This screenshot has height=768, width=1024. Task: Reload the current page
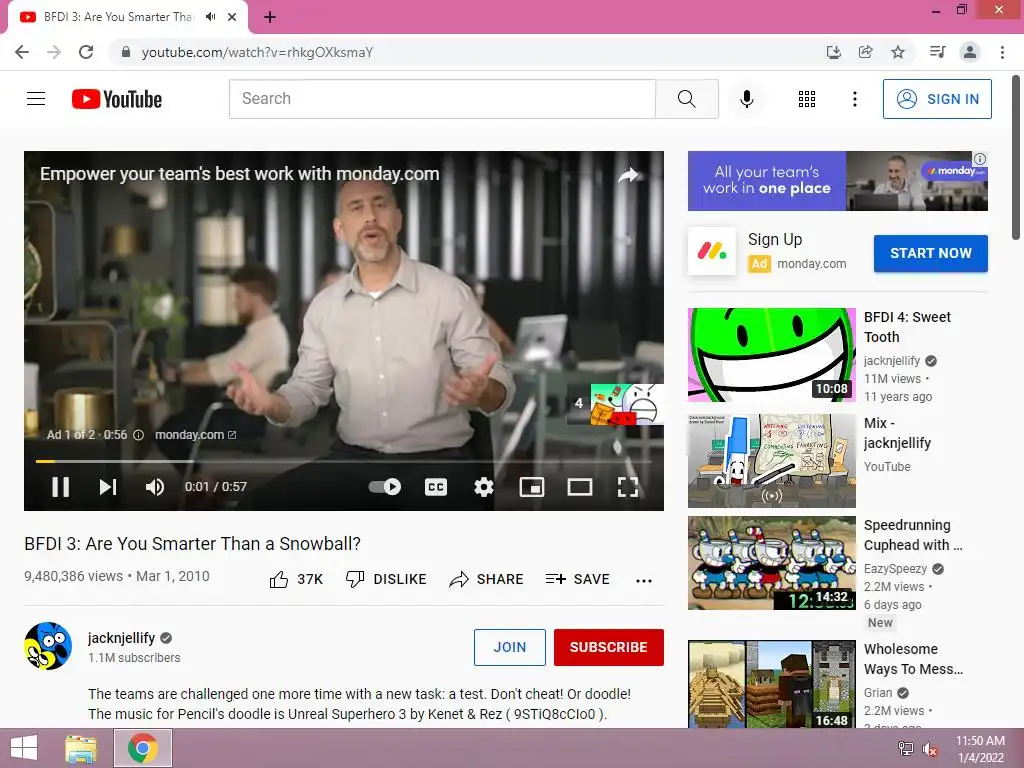pos(86,52)
